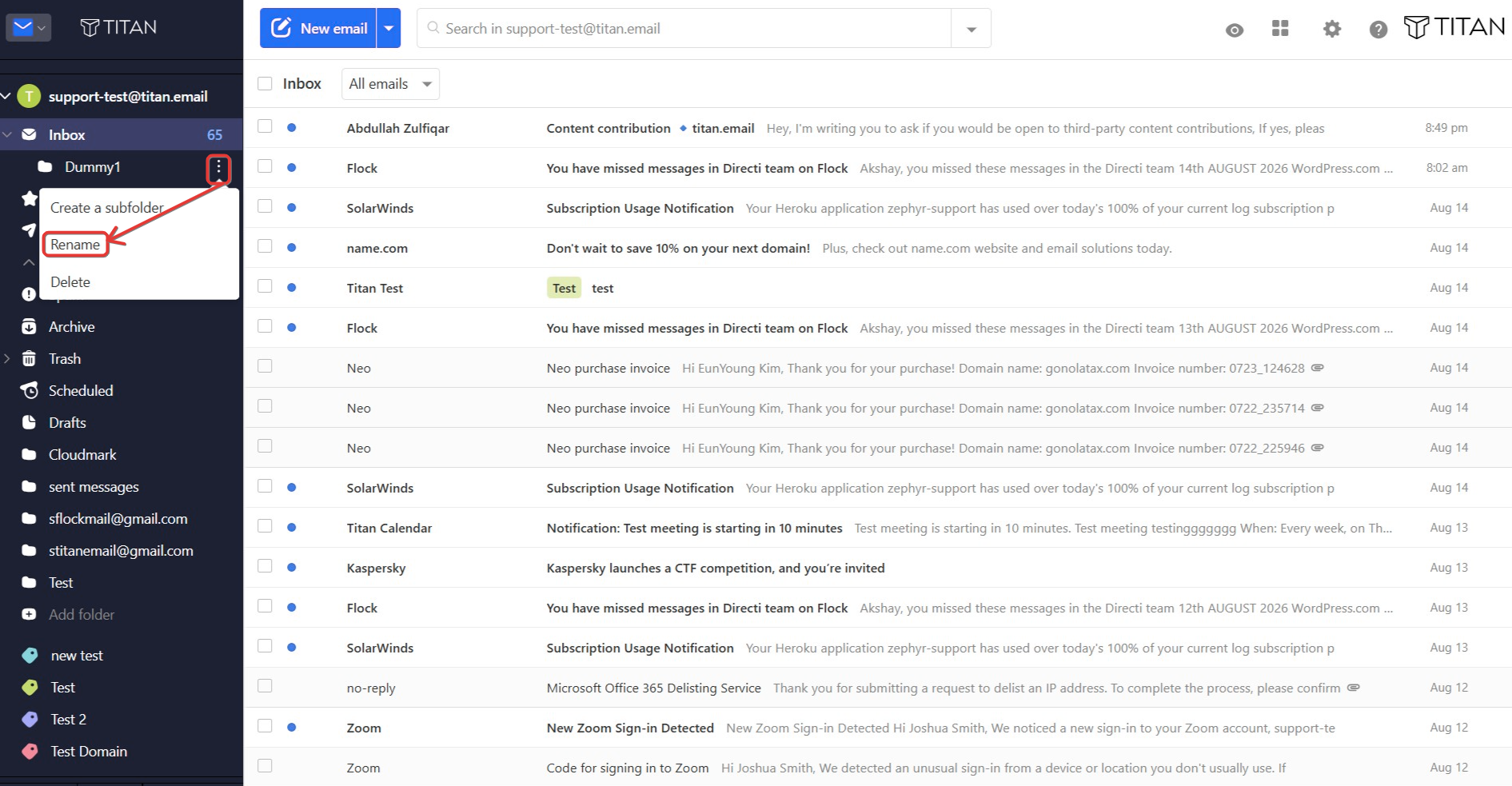Viewport: 1512px width, 786px height.
Task: Click the Dummy1 folder icon
Action: pyautogui.click(x=46, y=166)
